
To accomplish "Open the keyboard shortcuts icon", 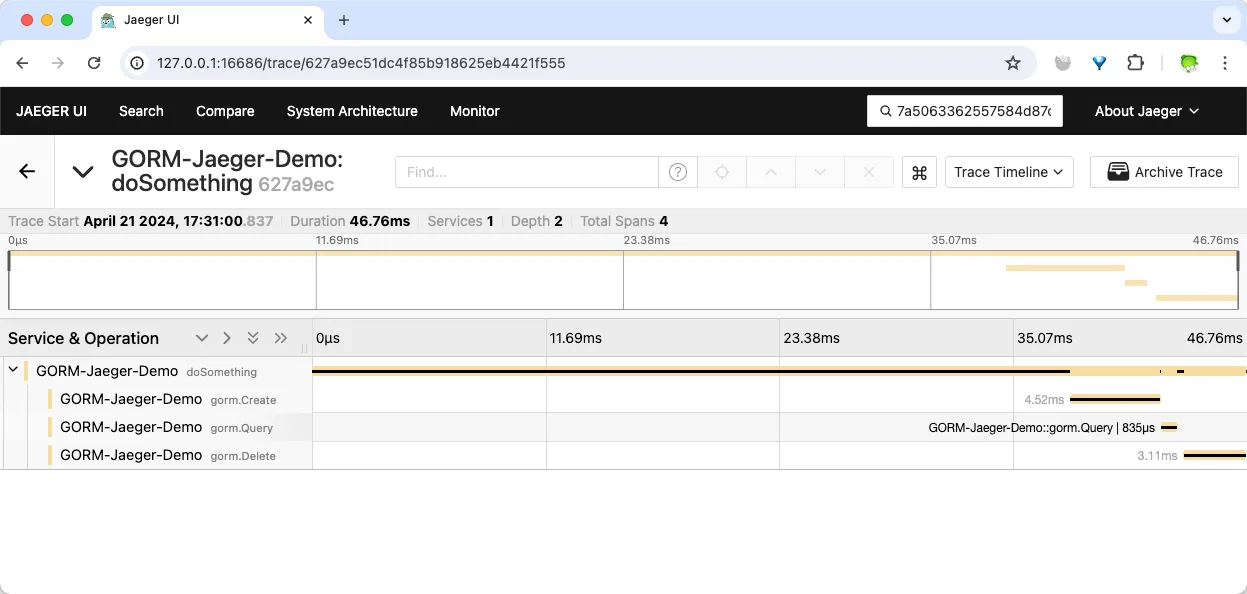I will click(x=919, y=172).
